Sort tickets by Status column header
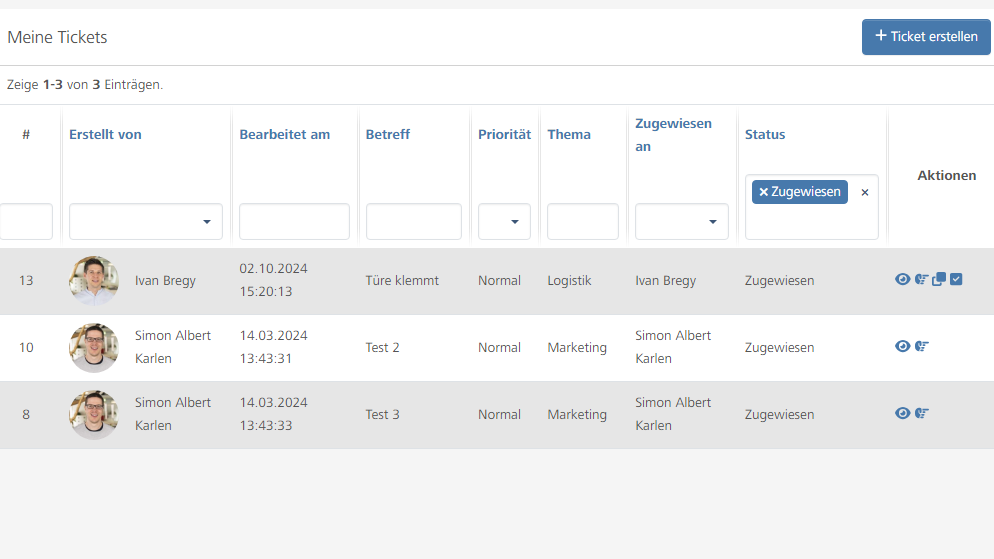This screenshot has width=994, height=559. click(765, 134)
